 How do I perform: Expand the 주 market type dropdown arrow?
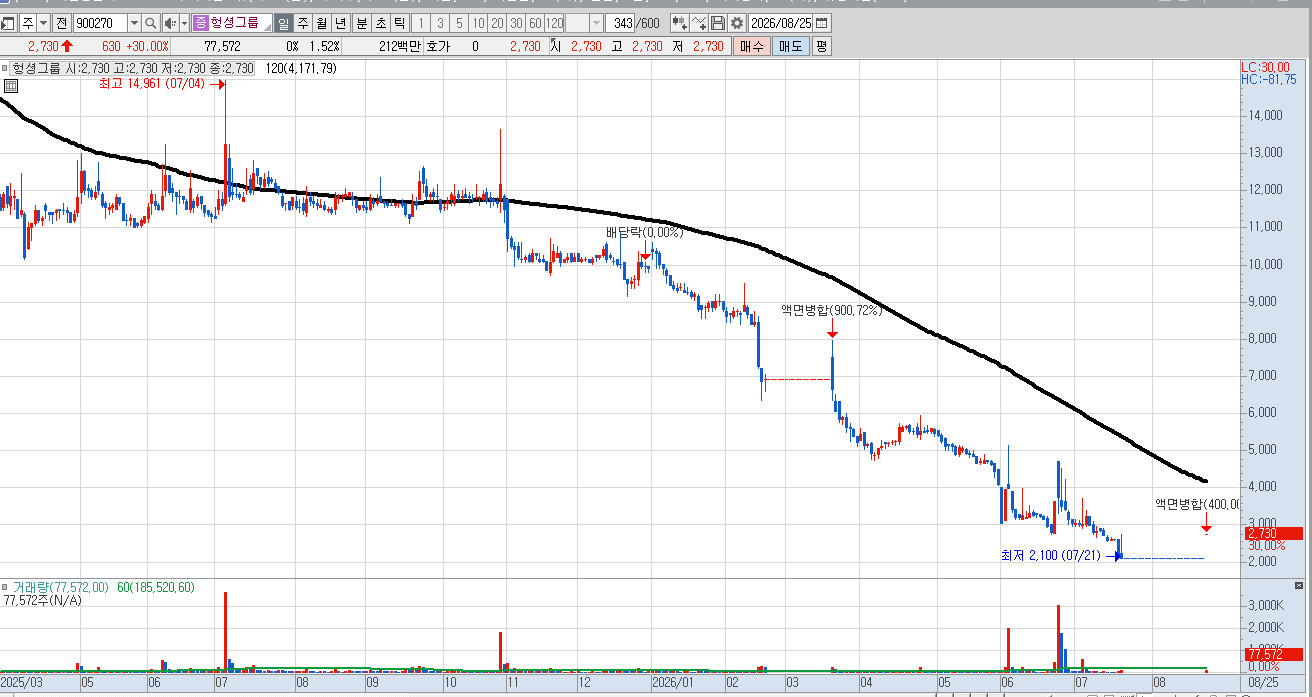43,23
